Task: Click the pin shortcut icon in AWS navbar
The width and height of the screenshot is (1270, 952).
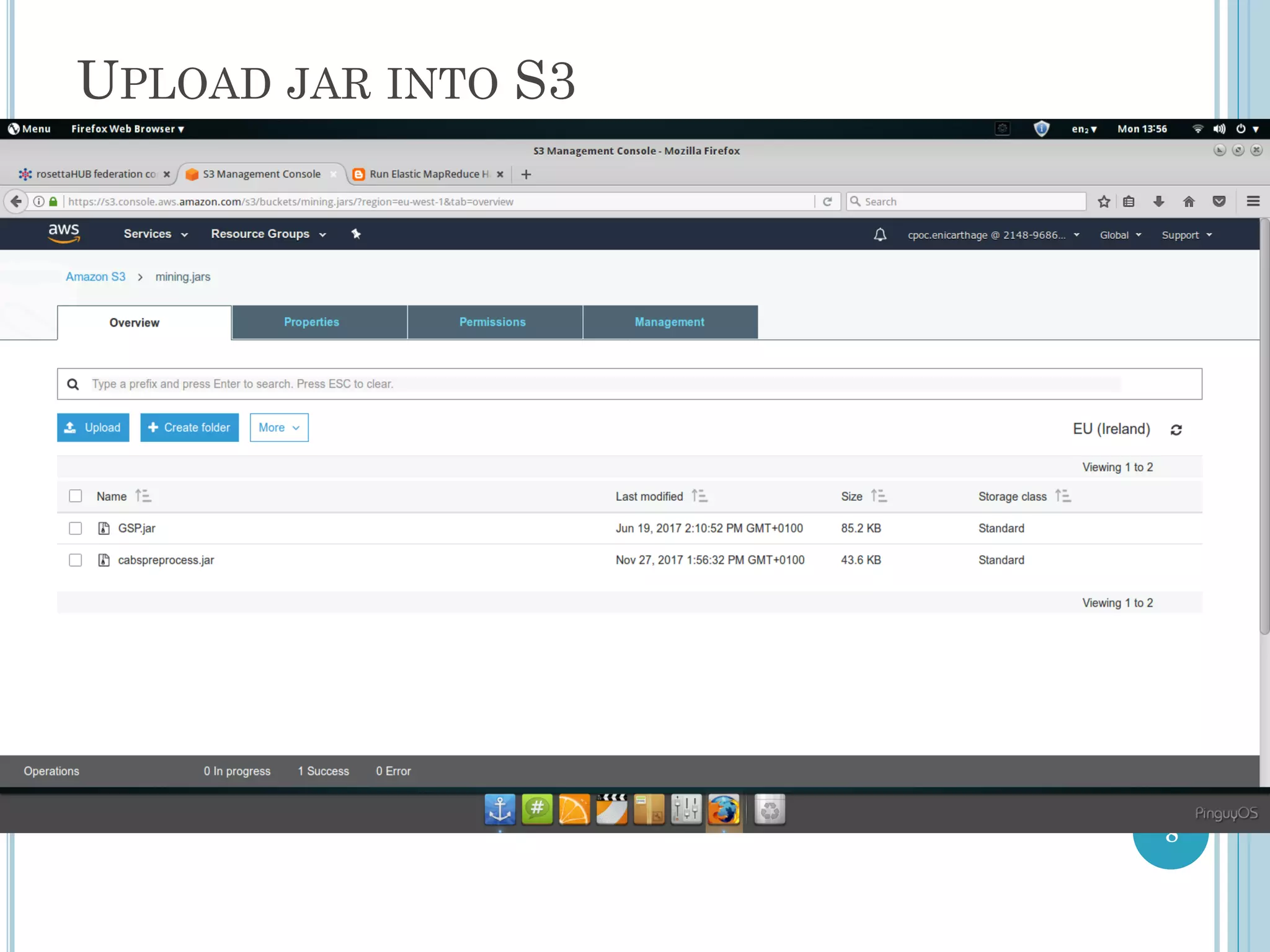Action: coord(356,234)
